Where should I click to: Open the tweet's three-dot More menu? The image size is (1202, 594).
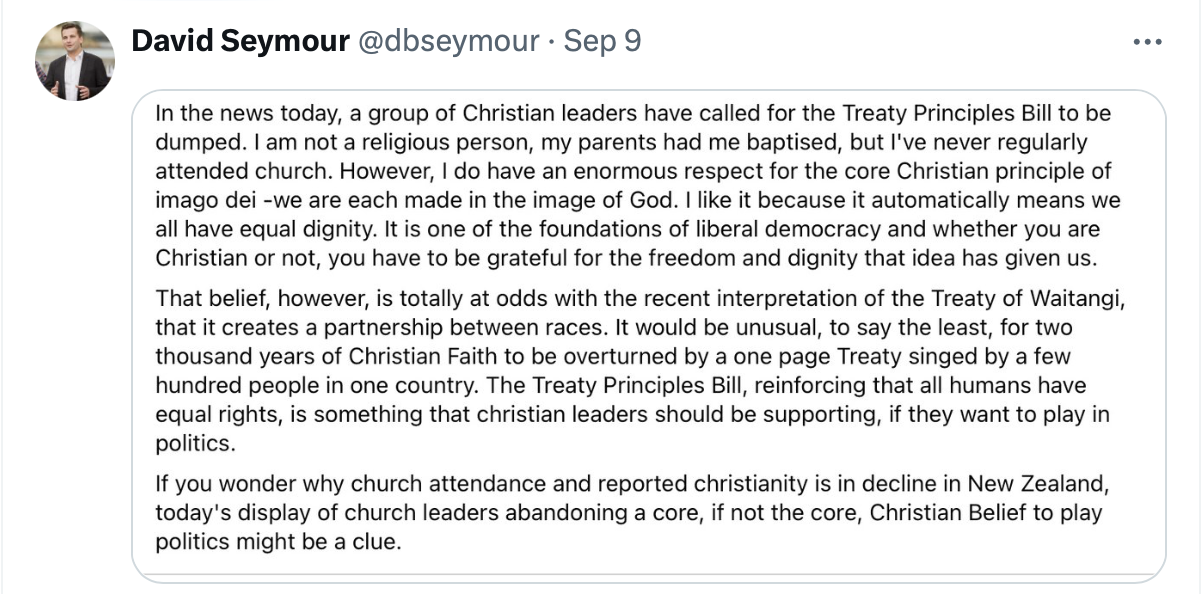pos(1146,43)
